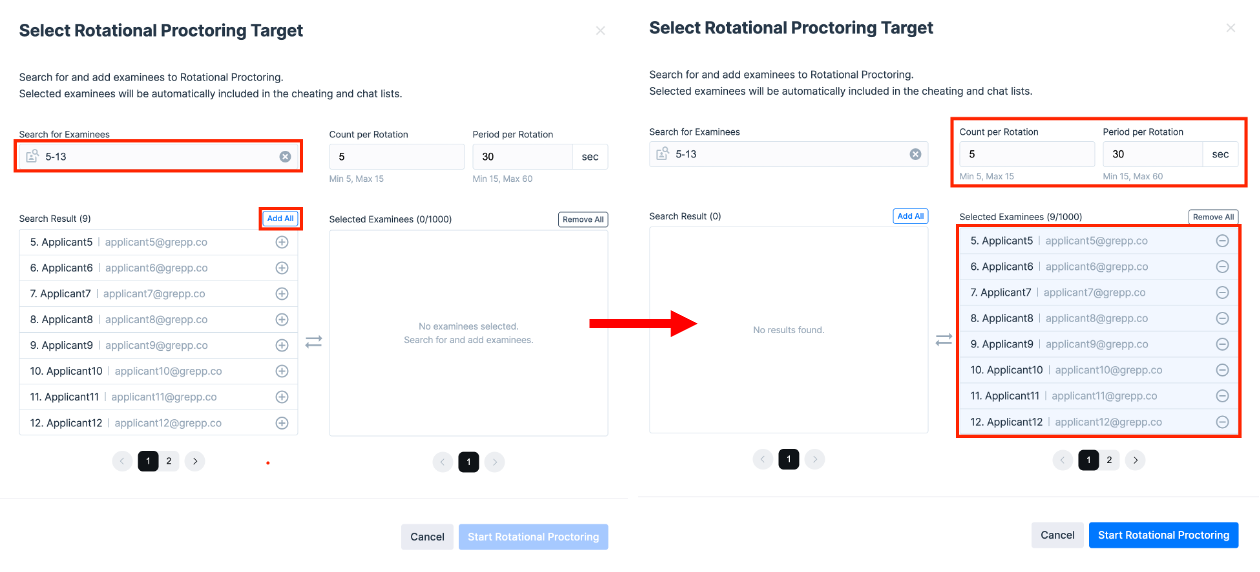
Task: Click the blue Start Rotational Proctoring button
Action: click(x=1164, y=535)
